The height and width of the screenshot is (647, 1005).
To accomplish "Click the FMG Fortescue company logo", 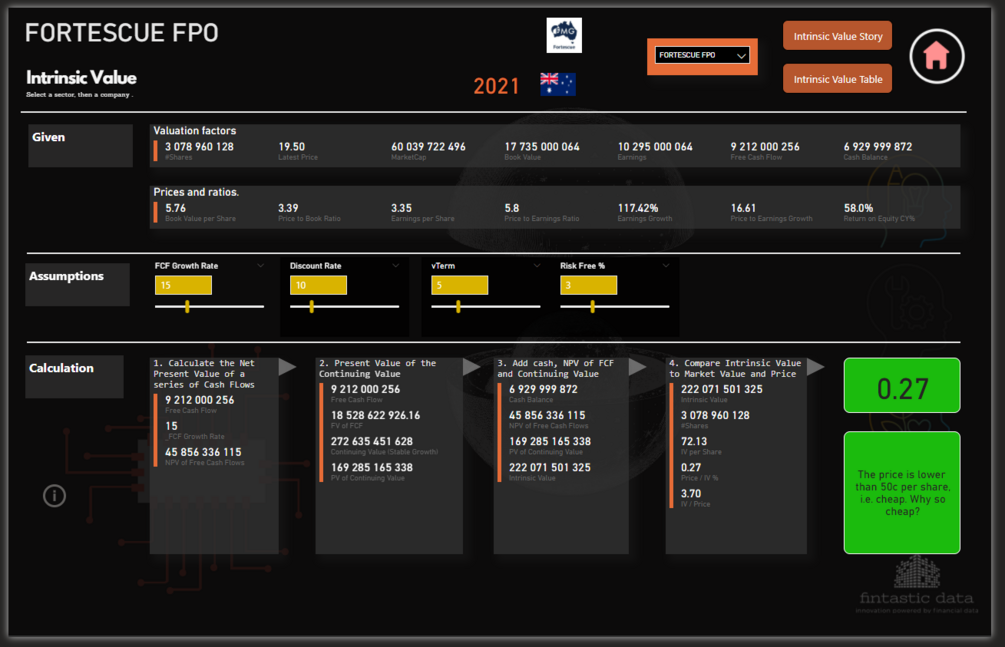I will pos(564,35).
